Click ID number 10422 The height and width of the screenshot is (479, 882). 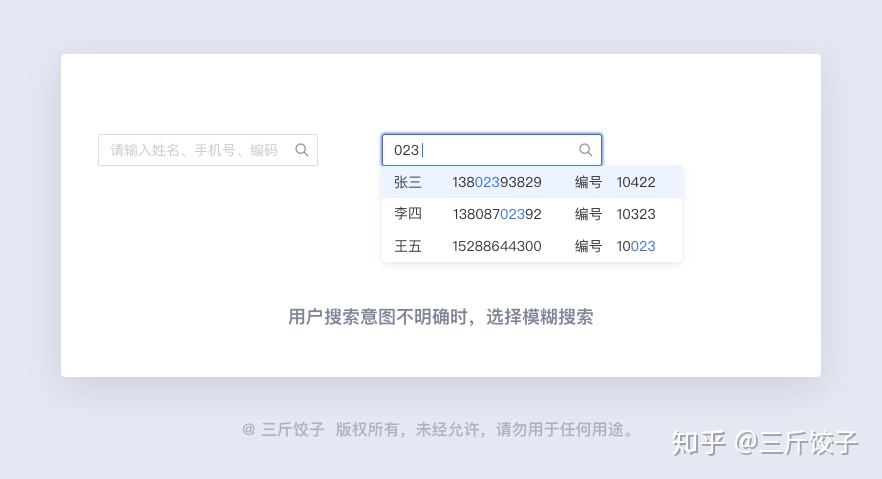coord(636,182)
